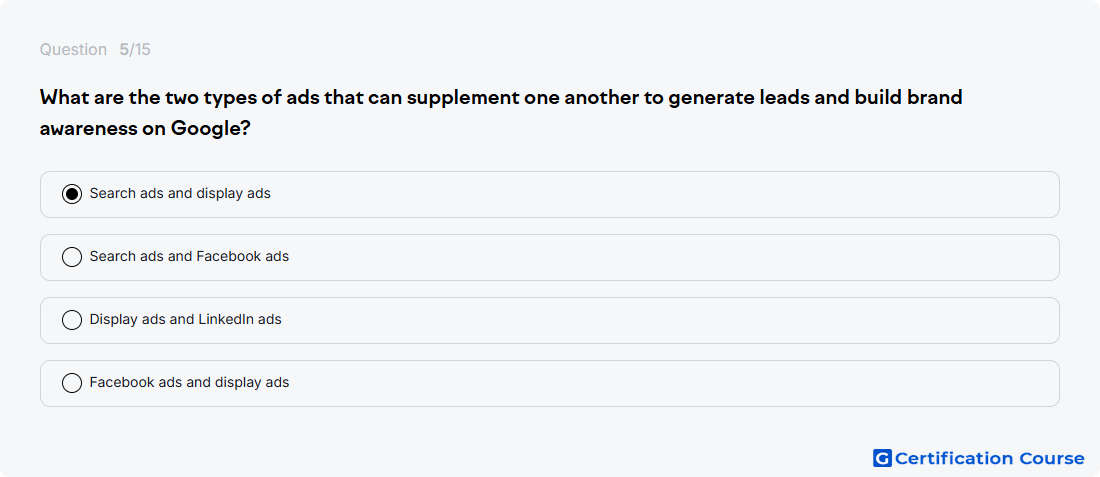Click the 'Facebook ads and display ads' label text
Image resolution: width=1100 pixels, height=477 pixels.
click(189, 383)
